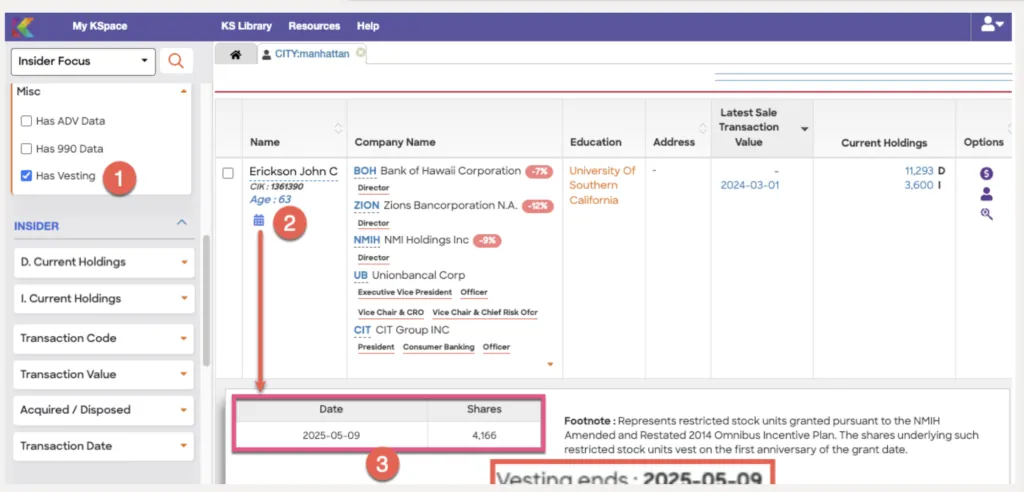Expand the D. Current Holdings filter
1024x492 pixels.
[104, 262]
